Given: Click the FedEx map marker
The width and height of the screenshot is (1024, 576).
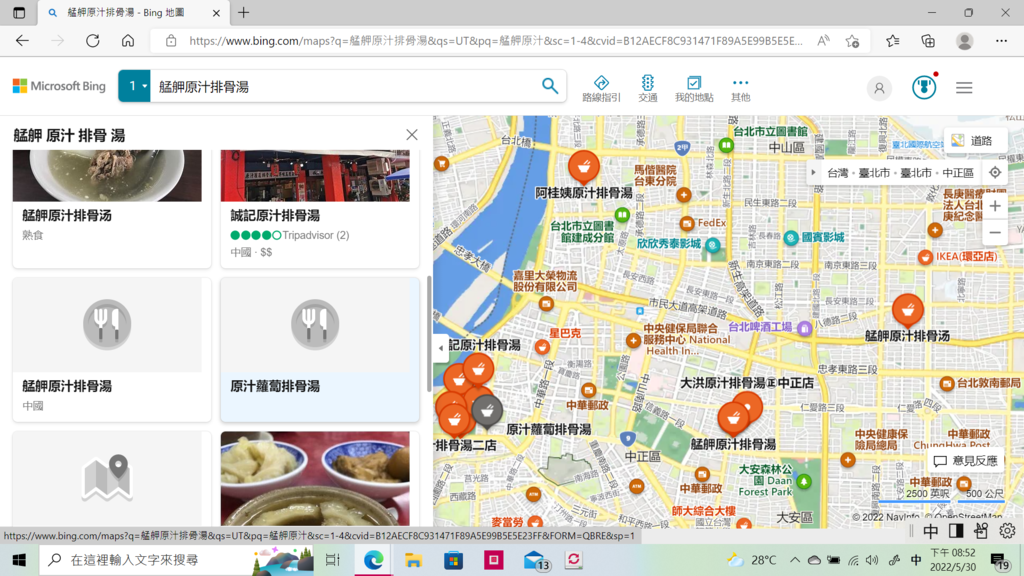Looking at the screenshot, I should pos(686,223).
